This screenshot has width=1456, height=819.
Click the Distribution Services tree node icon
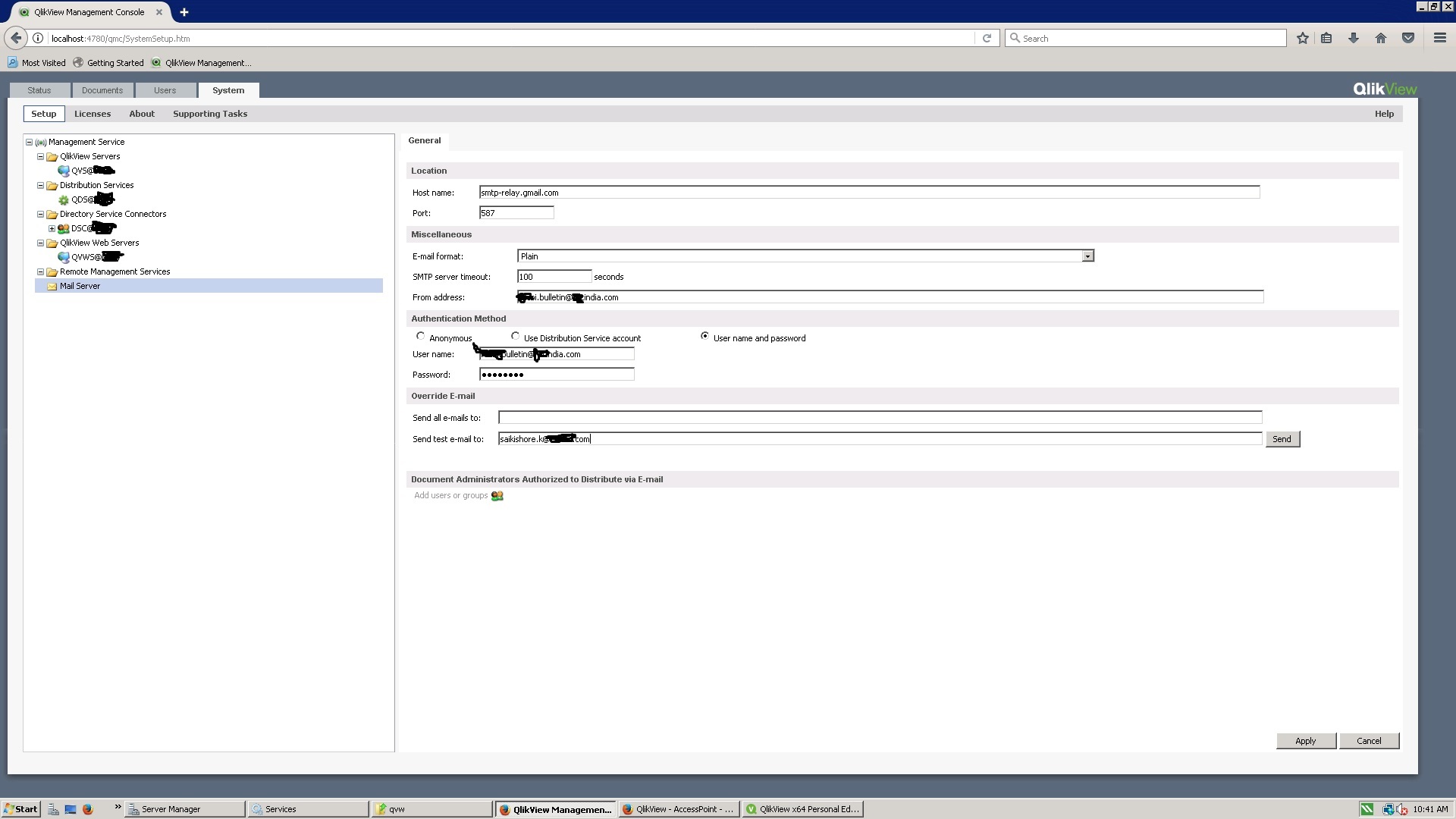[52, 184]
